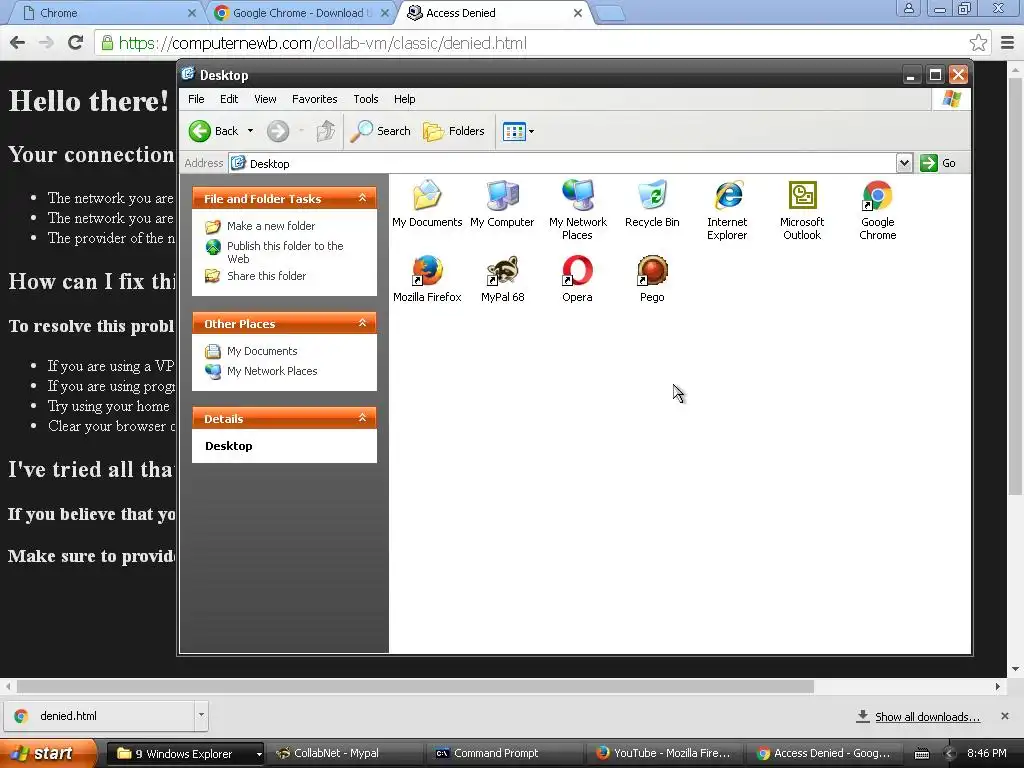Open My Network Places under Other Places
The image size is (1024, 768).
pos(272,371)
